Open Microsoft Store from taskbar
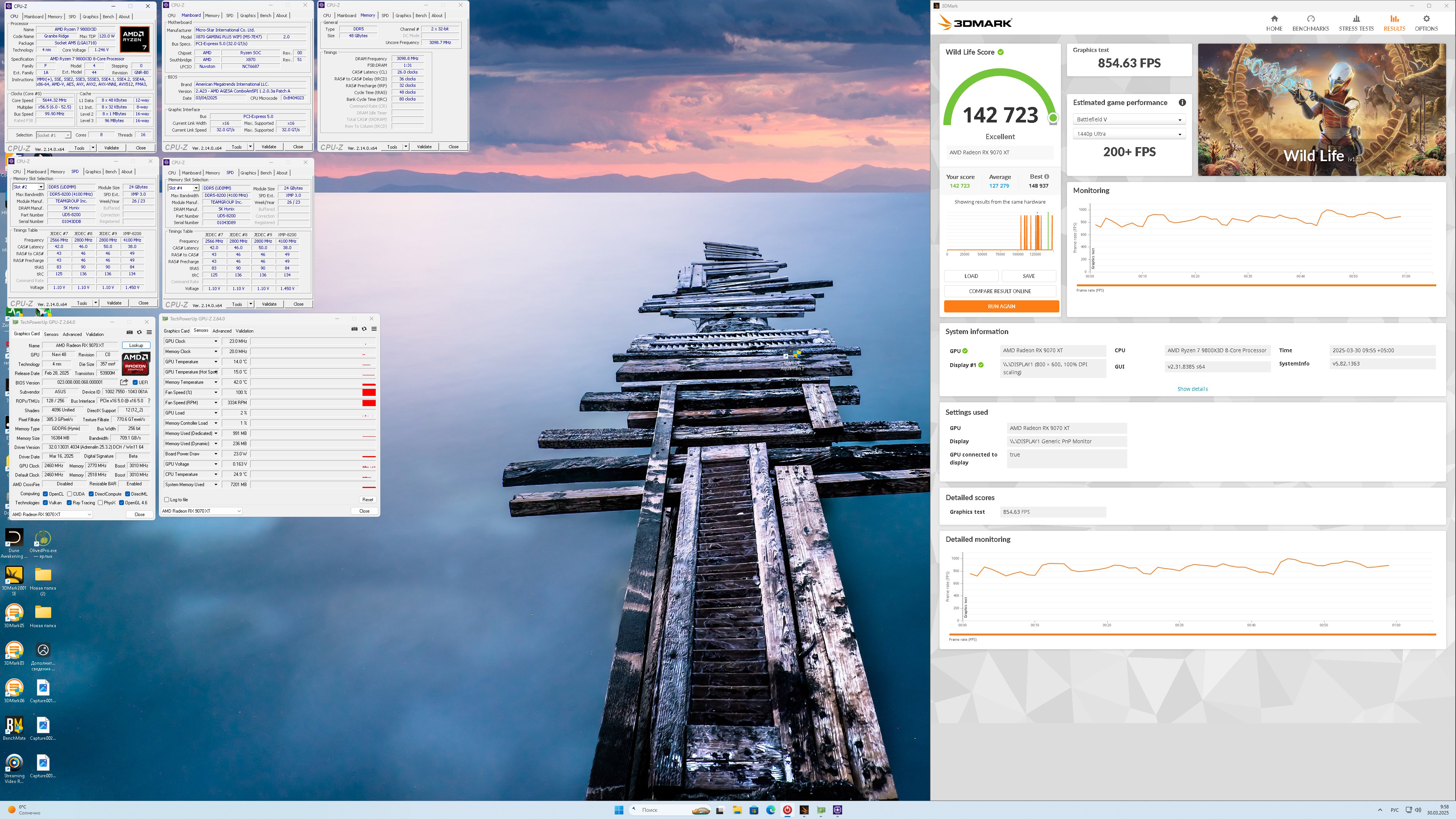 coord(753,810)
